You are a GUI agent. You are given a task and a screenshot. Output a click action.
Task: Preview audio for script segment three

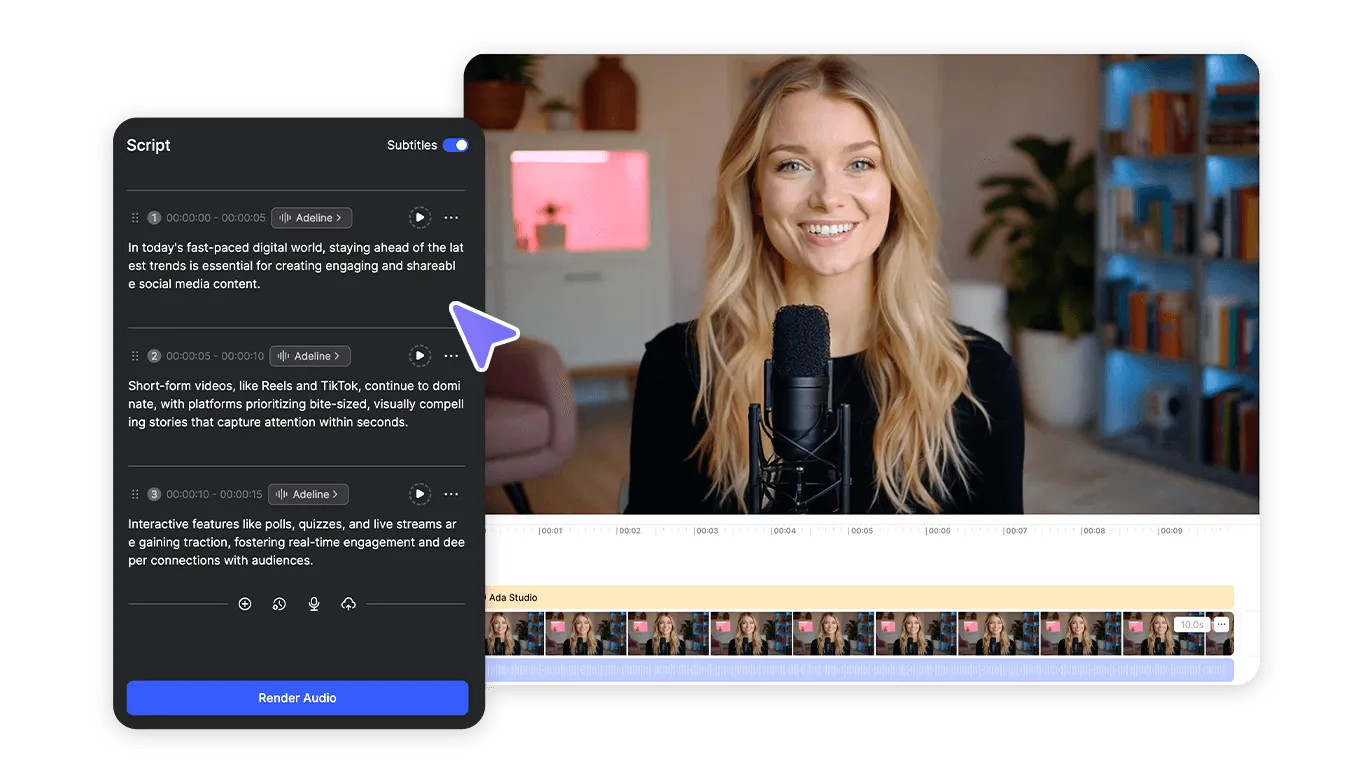[420, 494]
